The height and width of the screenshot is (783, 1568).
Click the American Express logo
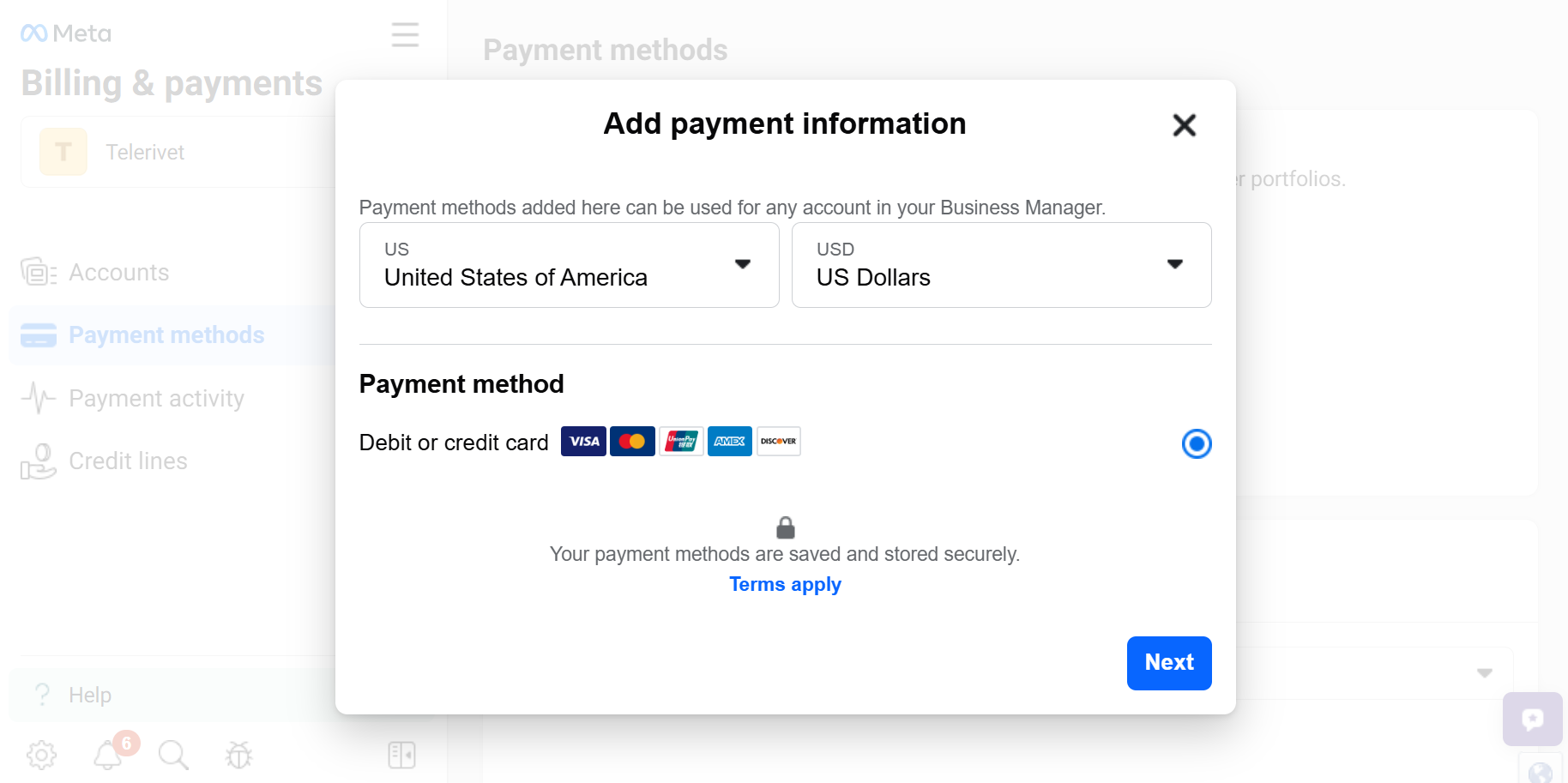[x=730, y=441]
